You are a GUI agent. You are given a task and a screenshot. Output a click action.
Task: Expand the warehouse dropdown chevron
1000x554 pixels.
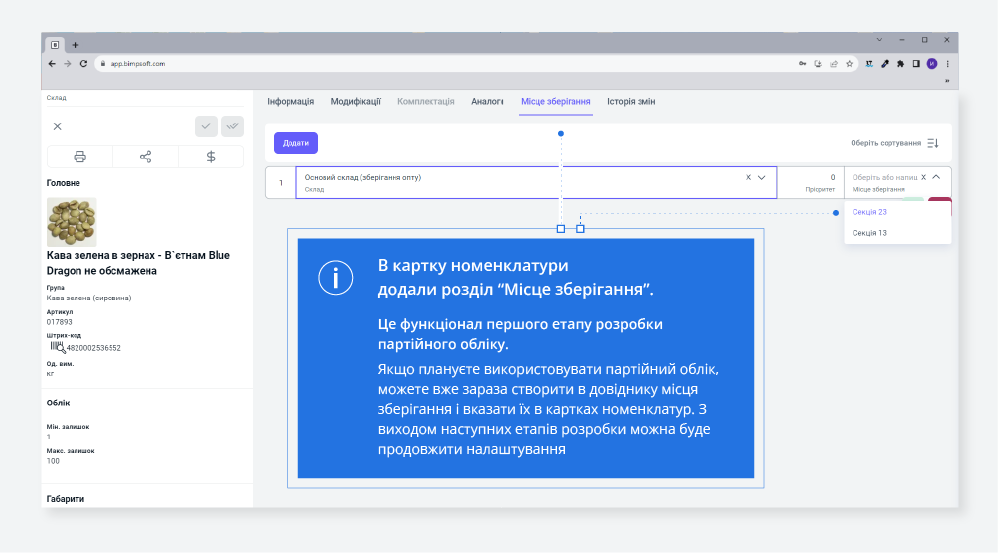click(x=762, y=177)
